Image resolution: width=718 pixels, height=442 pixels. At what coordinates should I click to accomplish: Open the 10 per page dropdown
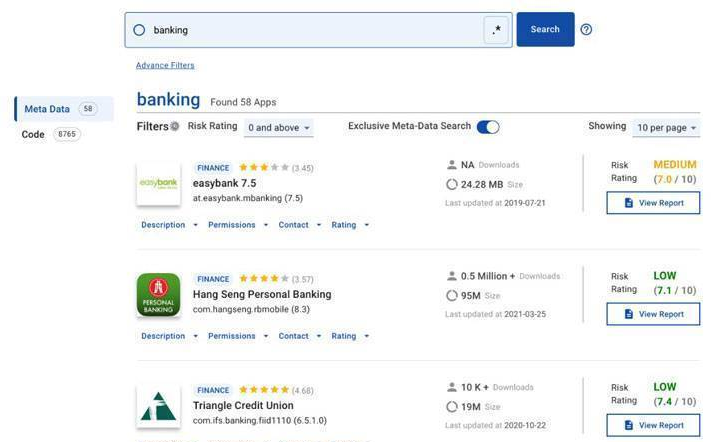coord(666,128)
